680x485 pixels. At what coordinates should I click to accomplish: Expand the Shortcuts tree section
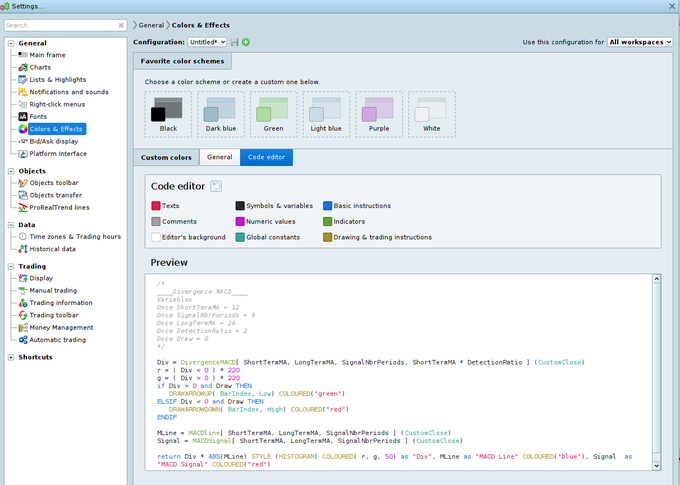pos(10,357)
